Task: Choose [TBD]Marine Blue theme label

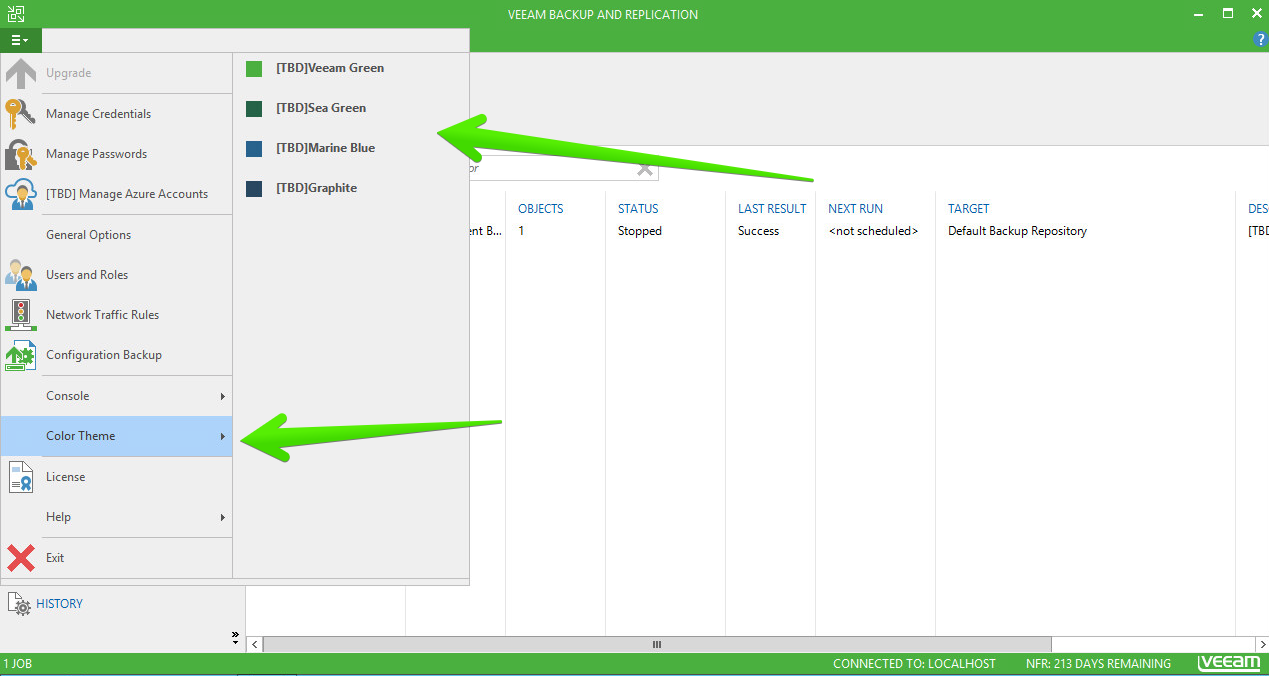Action: [x=326, y=148]
